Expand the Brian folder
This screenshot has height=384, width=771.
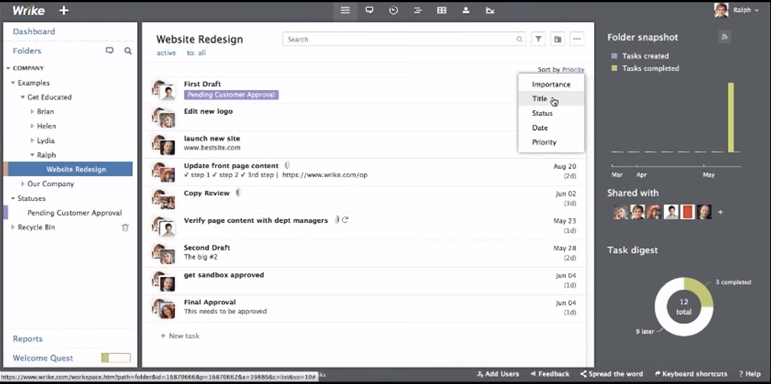32,112
